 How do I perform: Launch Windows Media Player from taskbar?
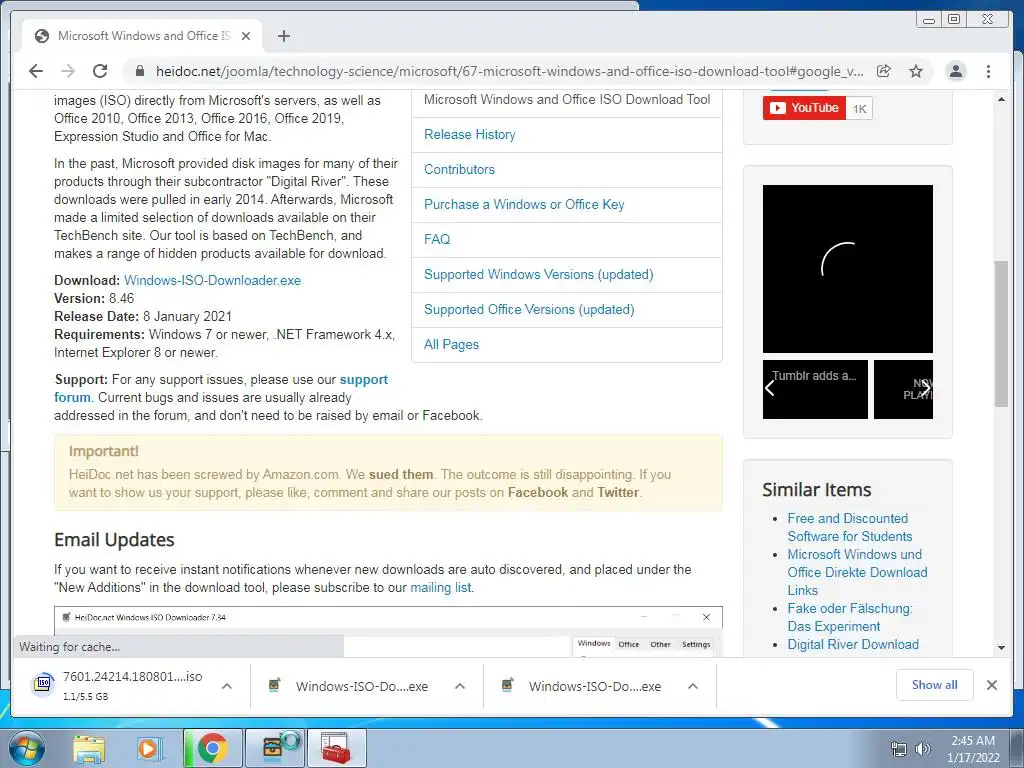point(150,748)
